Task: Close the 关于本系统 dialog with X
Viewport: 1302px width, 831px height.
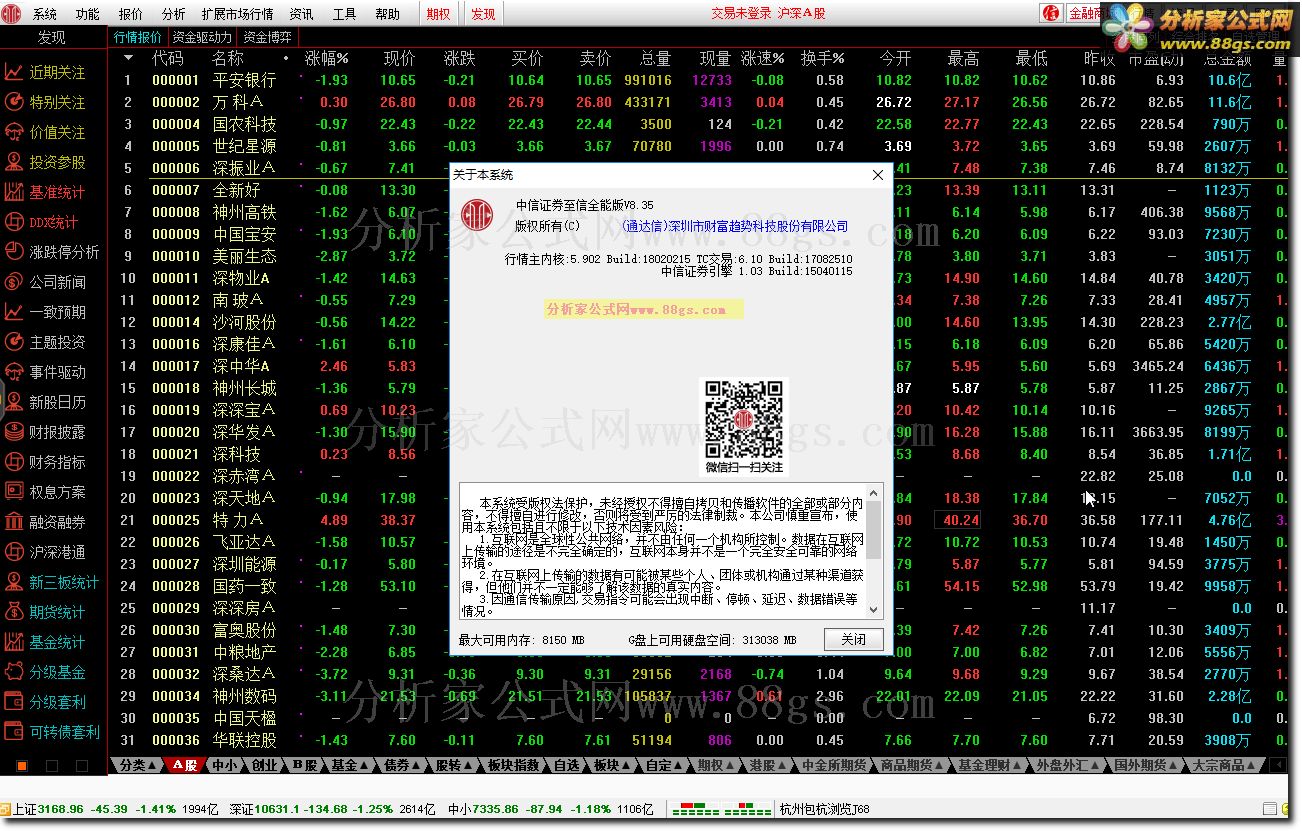Action: coord(877,175)
